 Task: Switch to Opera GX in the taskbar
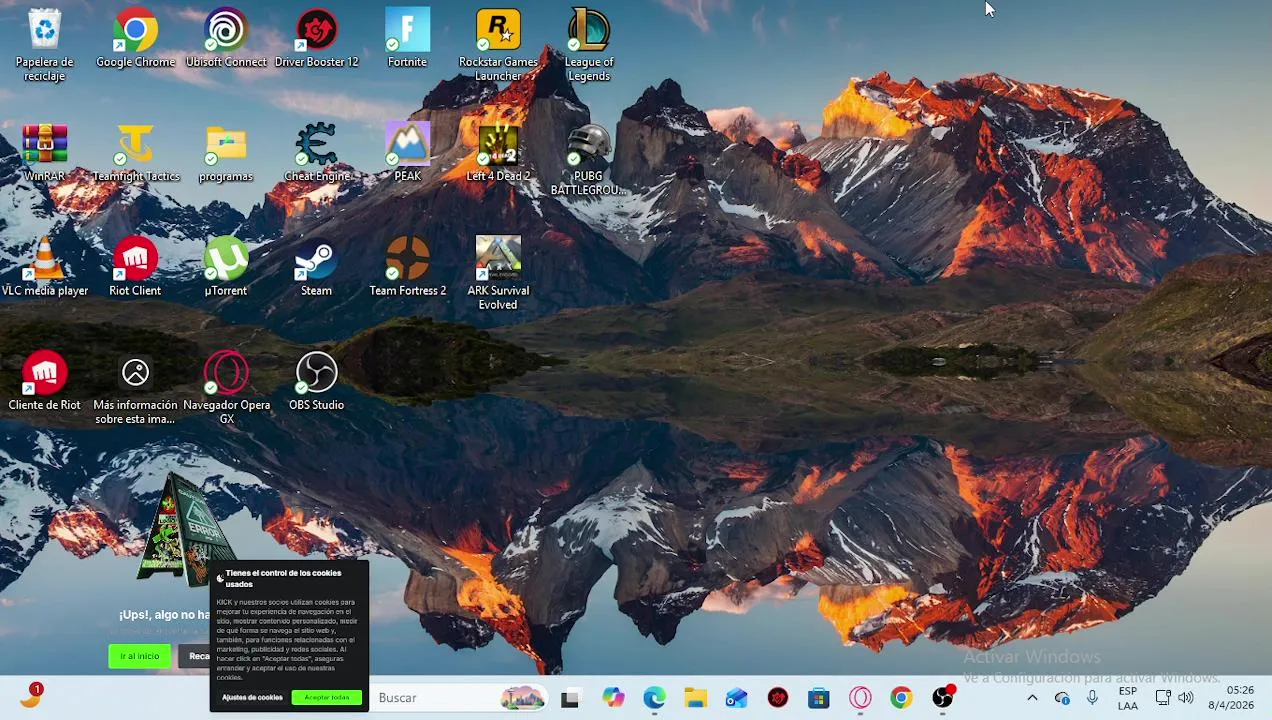click(x=860, y=698)
